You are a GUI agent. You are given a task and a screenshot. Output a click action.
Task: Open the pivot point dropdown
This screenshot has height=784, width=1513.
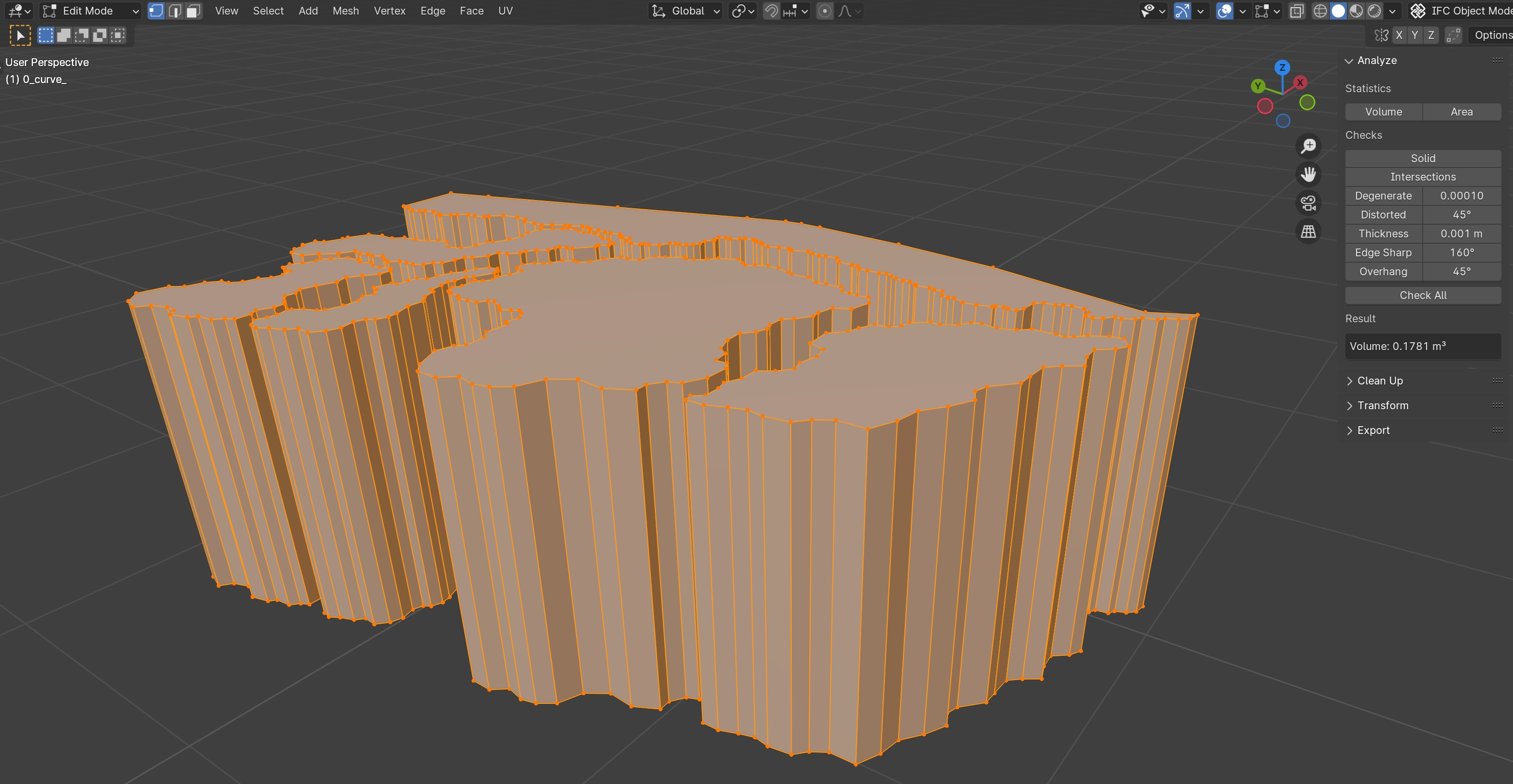pos(743,11)
